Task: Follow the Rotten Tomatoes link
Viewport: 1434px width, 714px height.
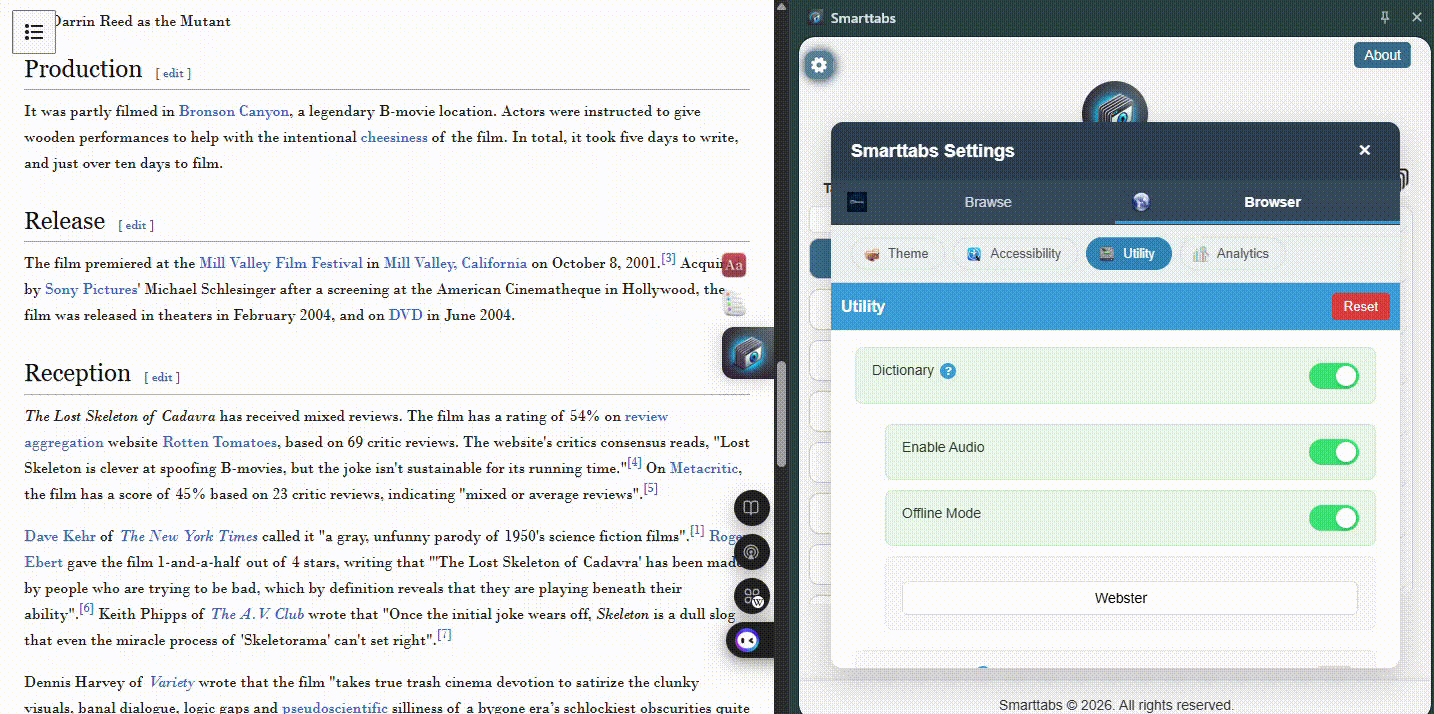Action: [219, 442]
